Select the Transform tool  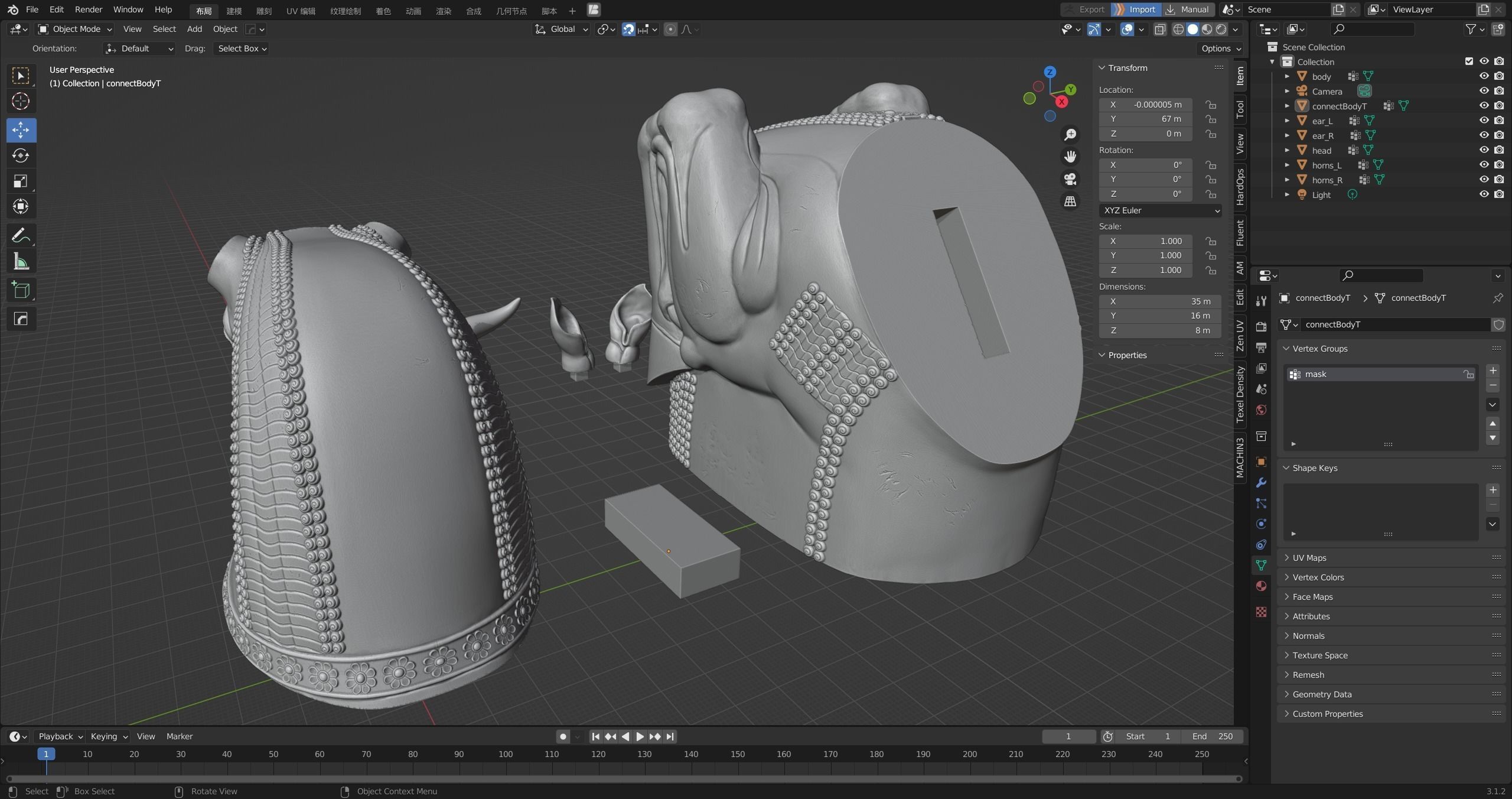(21, 206)
